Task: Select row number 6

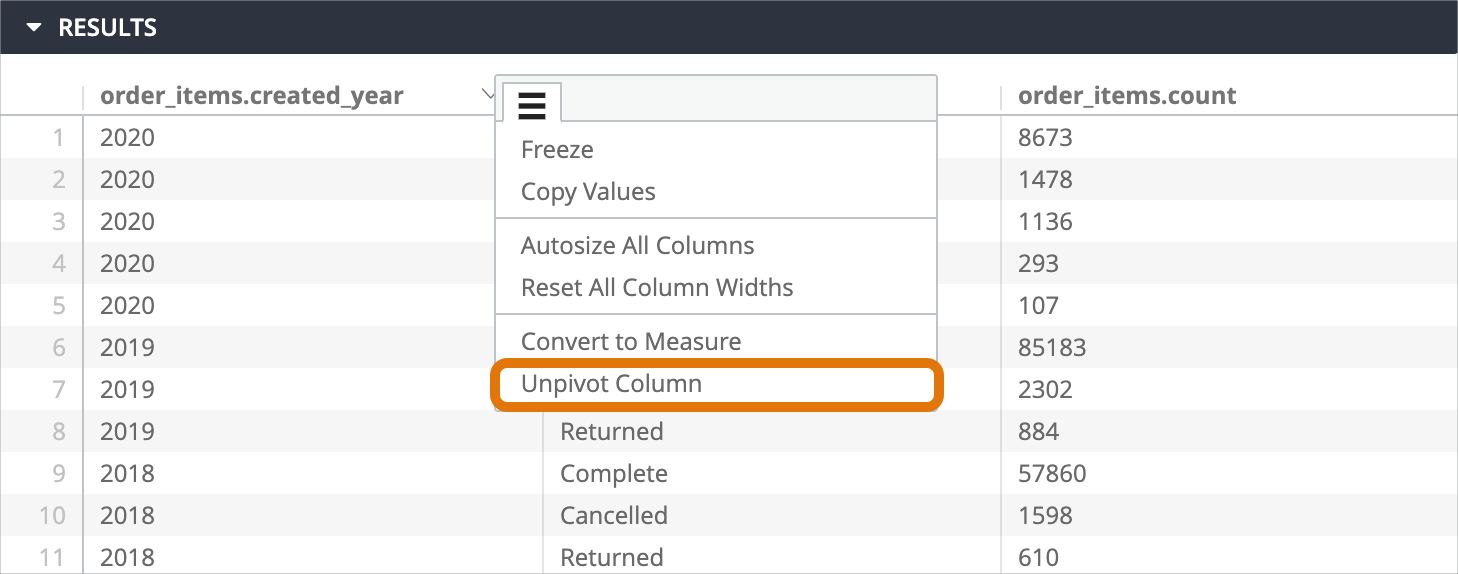Action: pos(58,348)
